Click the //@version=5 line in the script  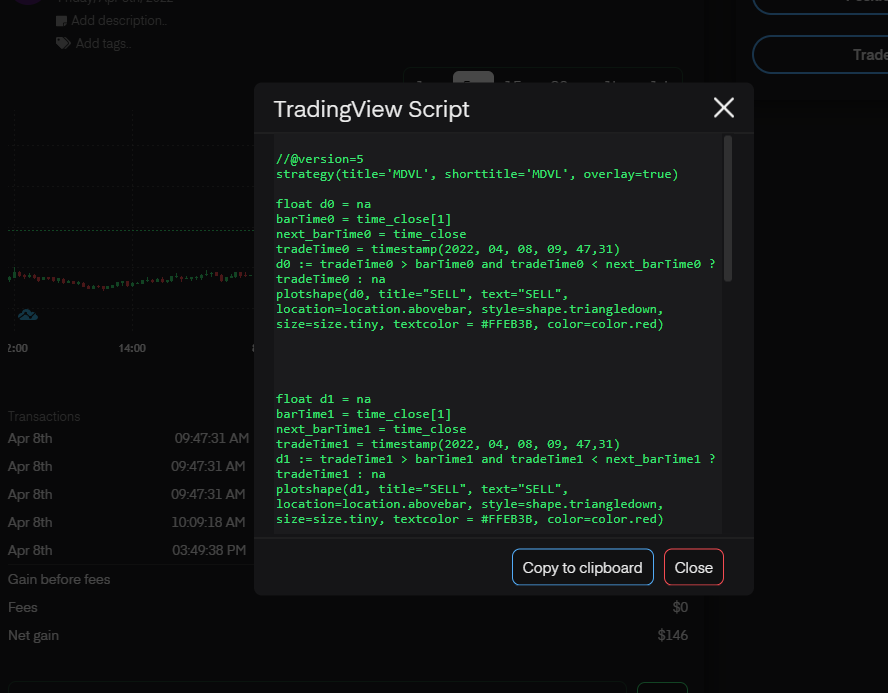coord(320,159)
